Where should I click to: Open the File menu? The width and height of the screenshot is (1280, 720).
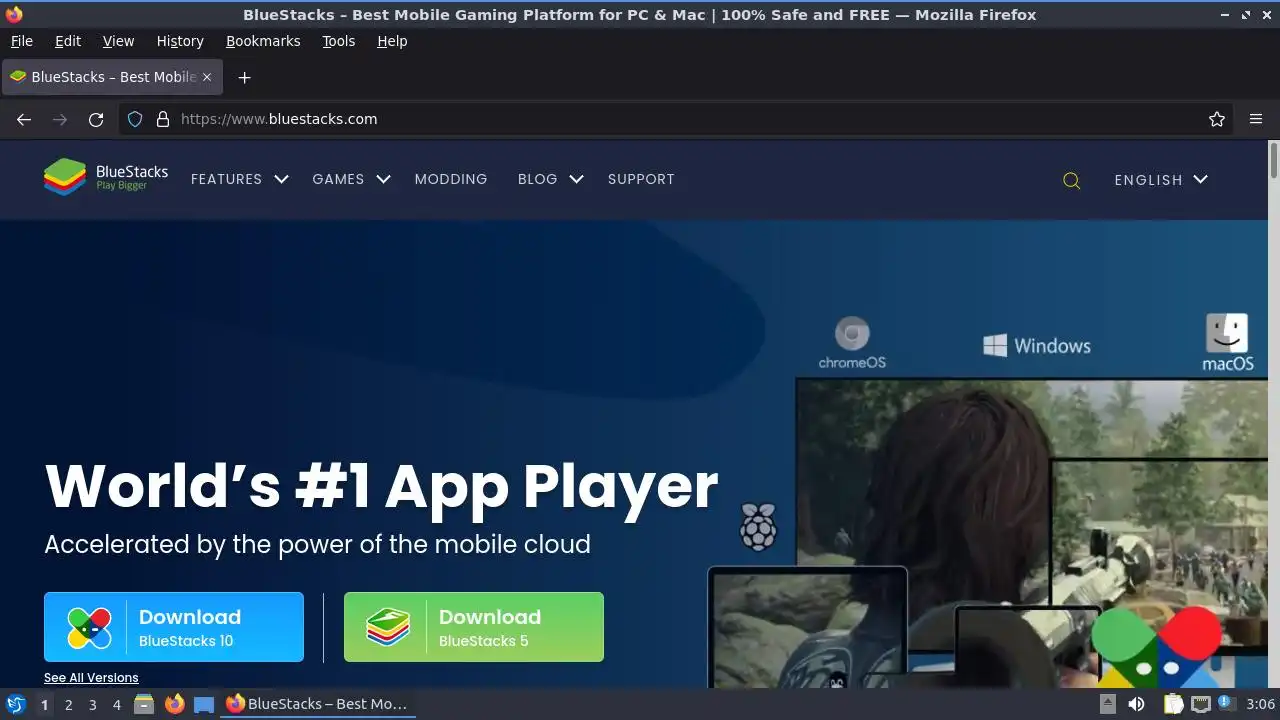tap(21, 41)
